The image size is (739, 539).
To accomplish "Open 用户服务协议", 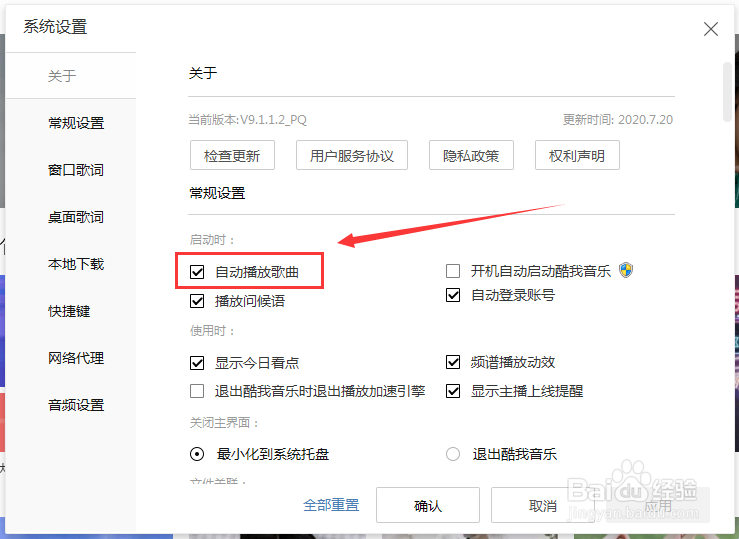I will click(x=352, y=155).
